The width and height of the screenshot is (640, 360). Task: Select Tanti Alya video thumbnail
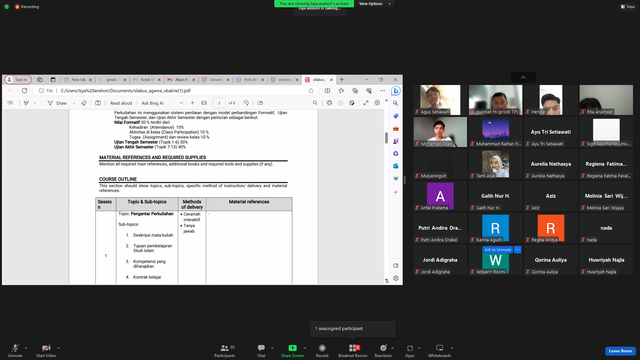tap(496, 164)
